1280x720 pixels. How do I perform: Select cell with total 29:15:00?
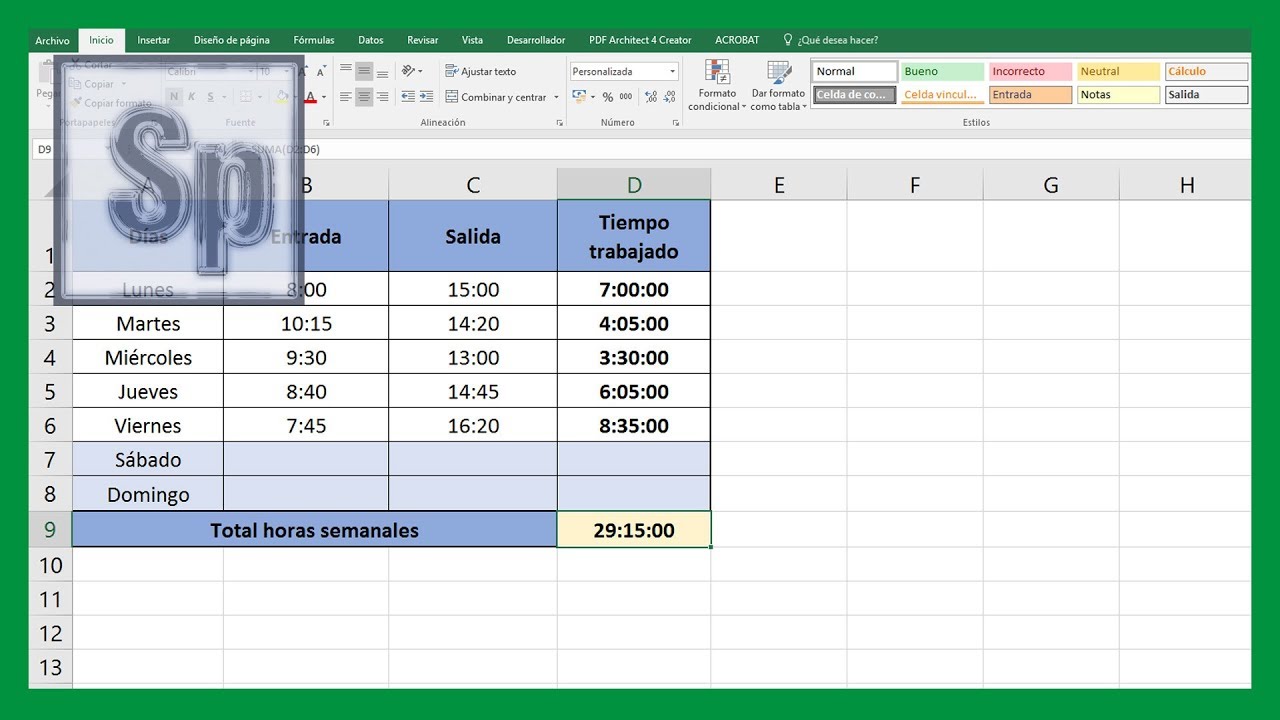634,530
